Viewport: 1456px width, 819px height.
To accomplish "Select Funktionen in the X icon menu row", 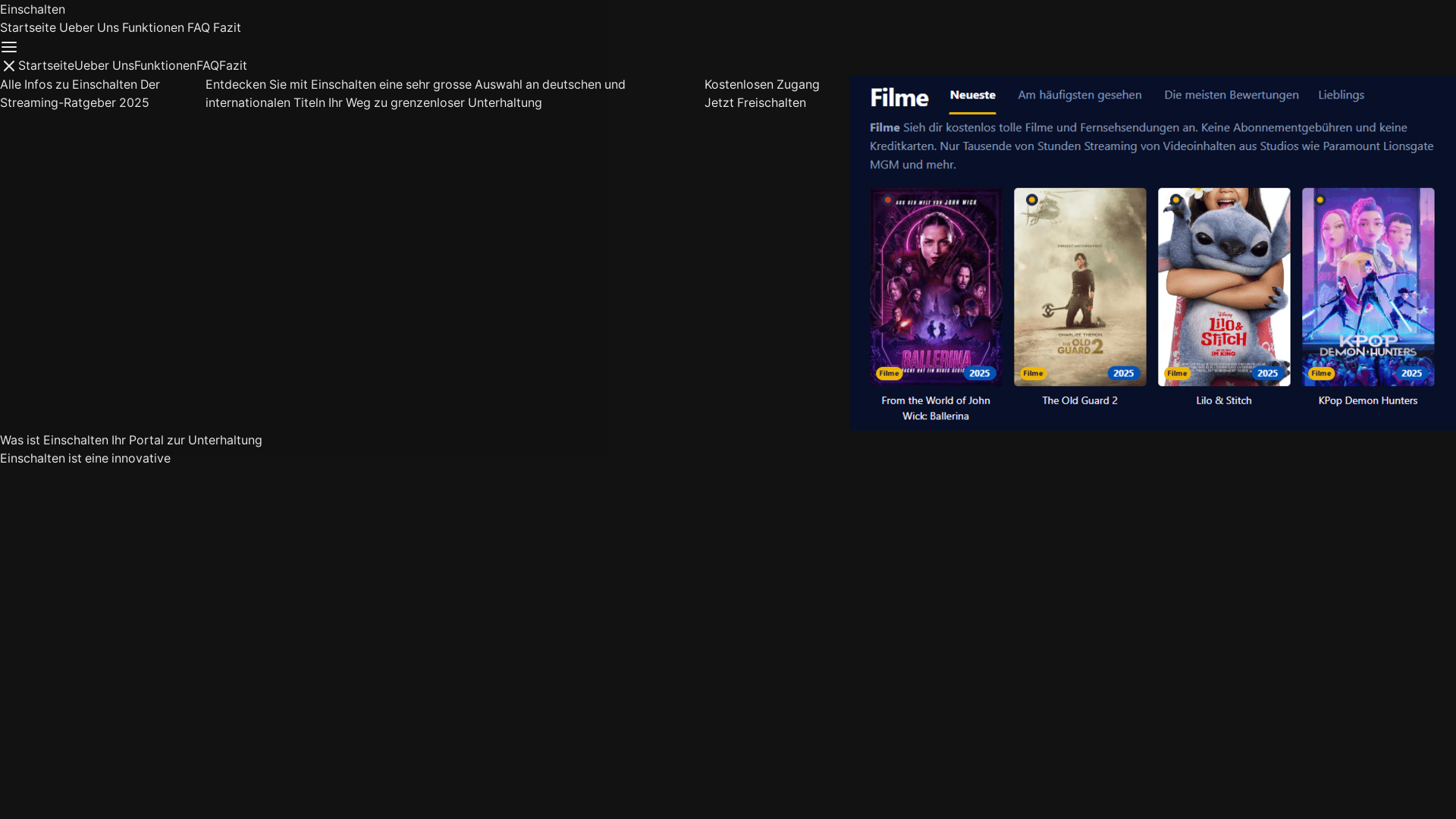I will tap(165, 65).
